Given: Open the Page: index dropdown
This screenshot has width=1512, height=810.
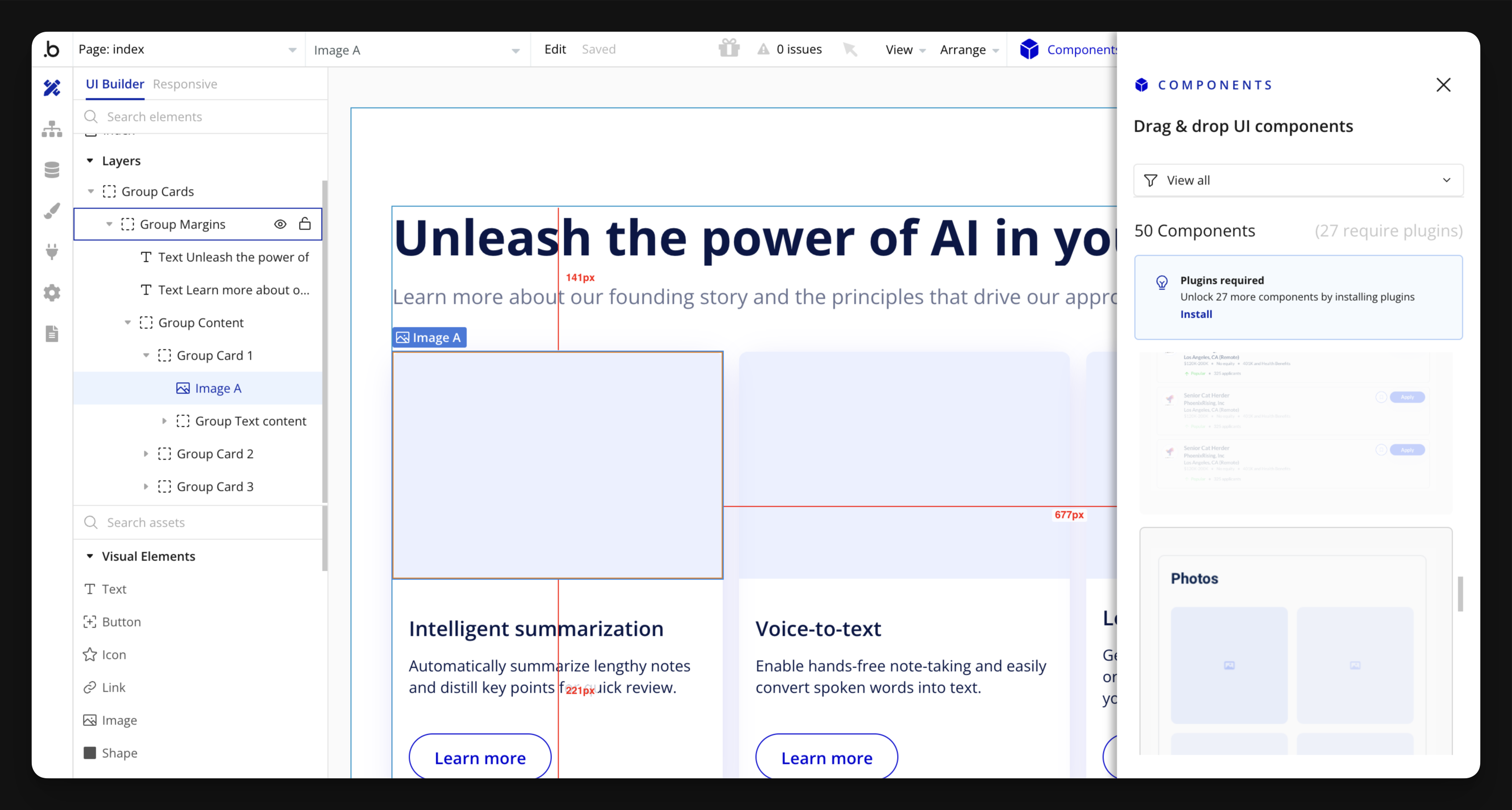Looking at the screenshot, I should coord(188,49).
